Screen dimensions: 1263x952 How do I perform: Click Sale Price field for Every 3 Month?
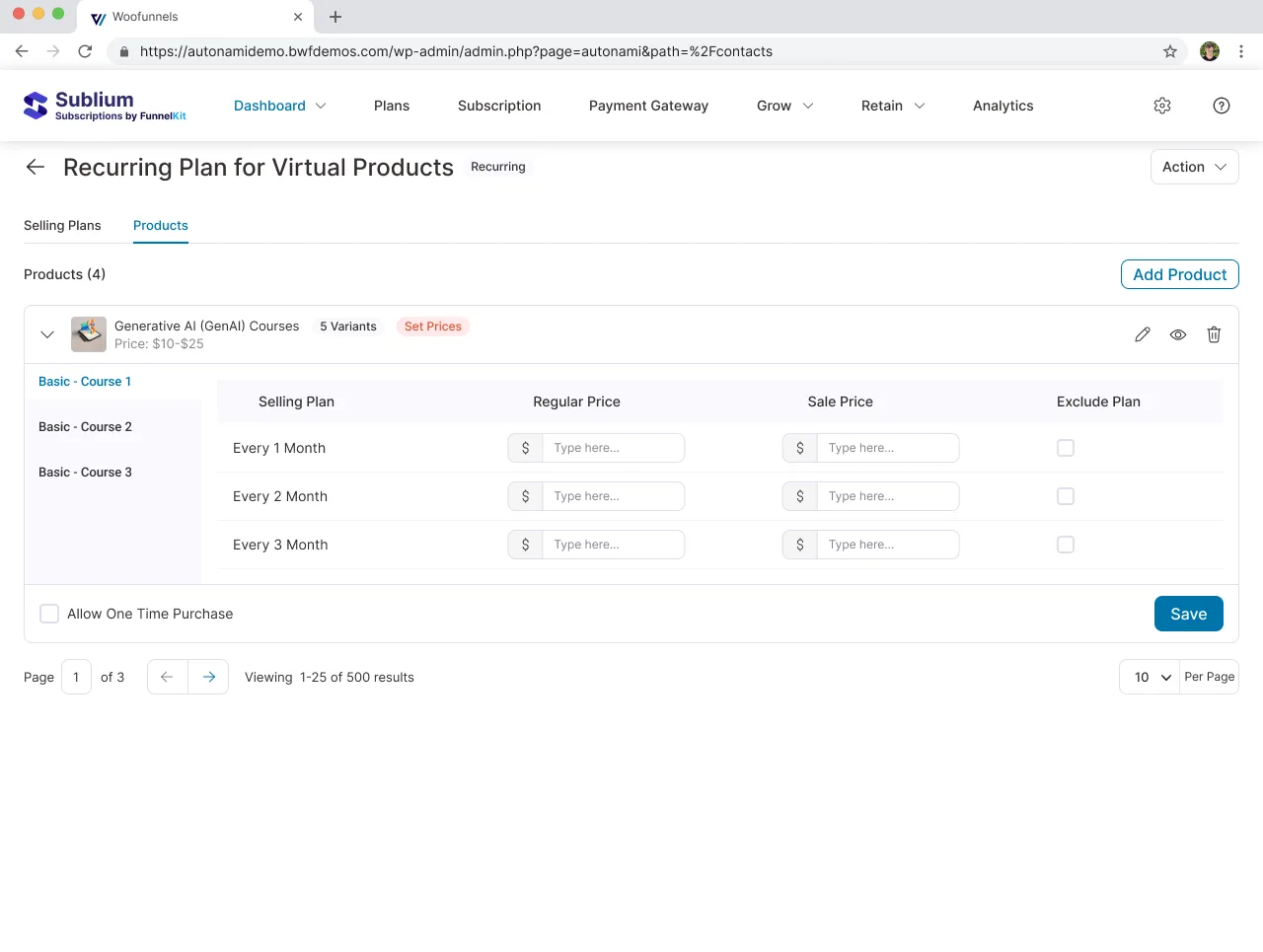[870, 545]
